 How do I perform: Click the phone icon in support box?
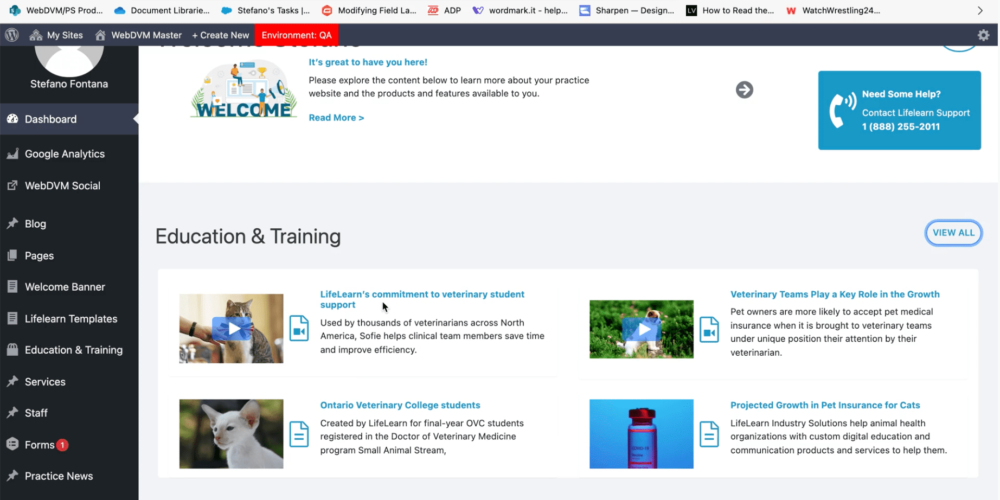pyautogui.click(x=842, y=110)
